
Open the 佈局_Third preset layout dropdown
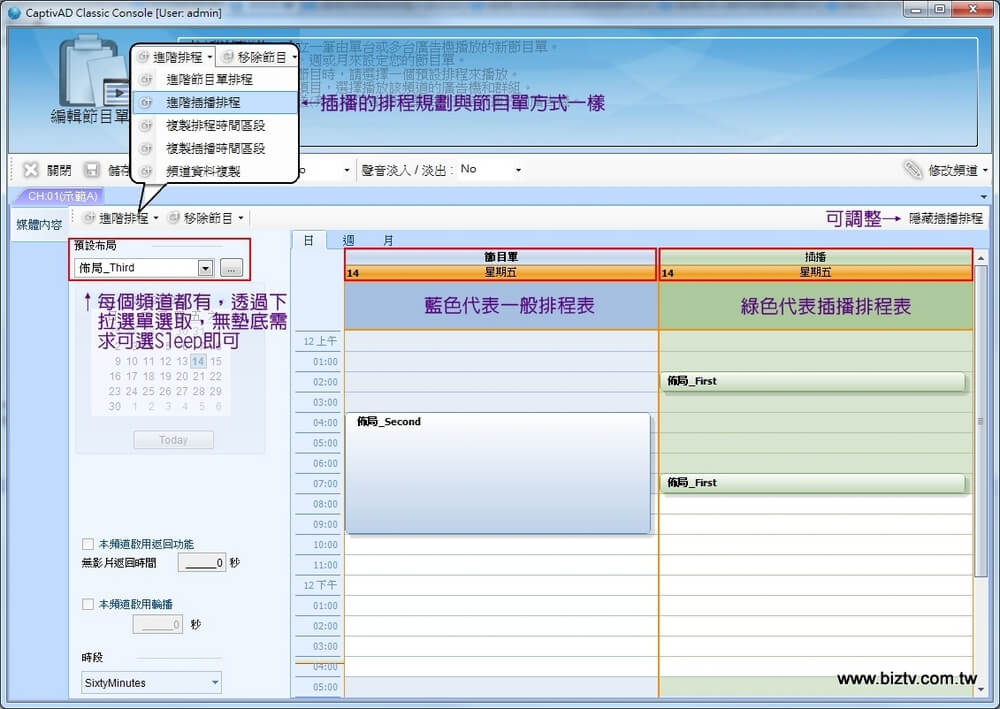pos(205,268)
